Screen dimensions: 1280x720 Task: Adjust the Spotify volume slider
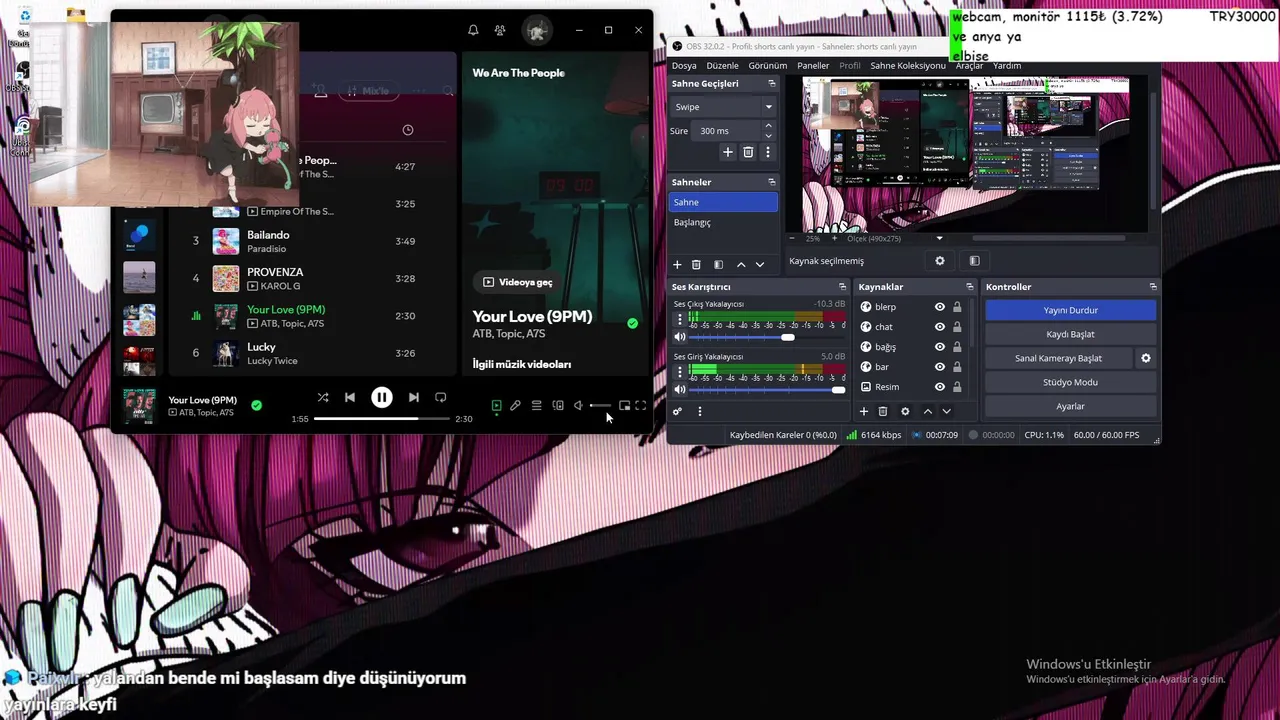pos(600,405)
